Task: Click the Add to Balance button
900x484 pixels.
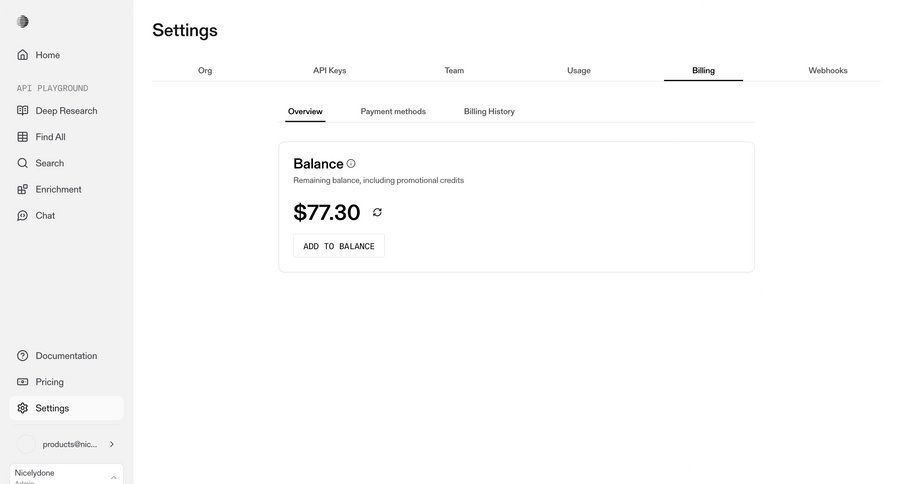Action: pos(339,246)
